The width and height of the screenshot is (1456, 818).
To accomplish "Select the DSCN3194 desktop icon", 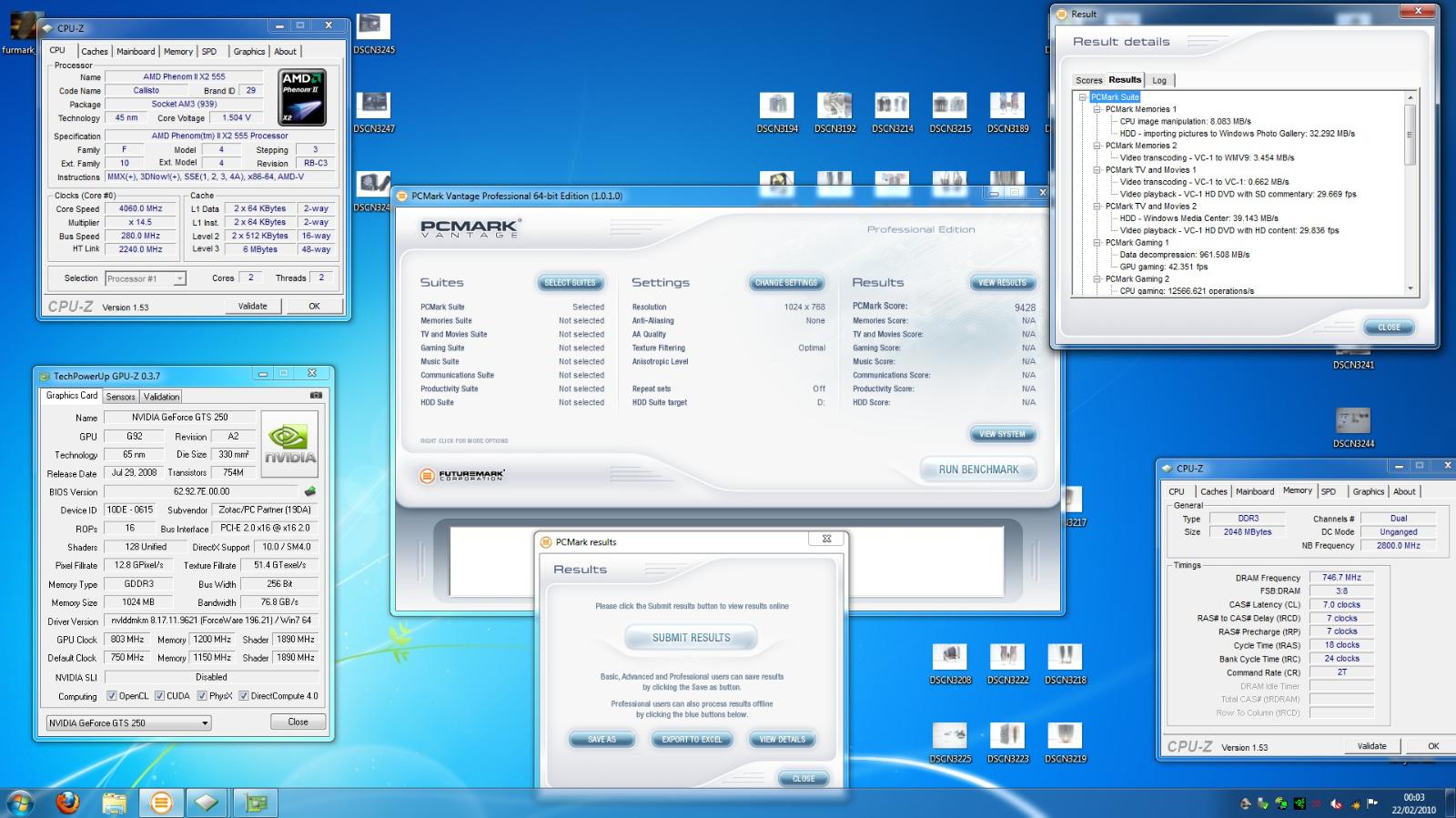I will 777,113.
